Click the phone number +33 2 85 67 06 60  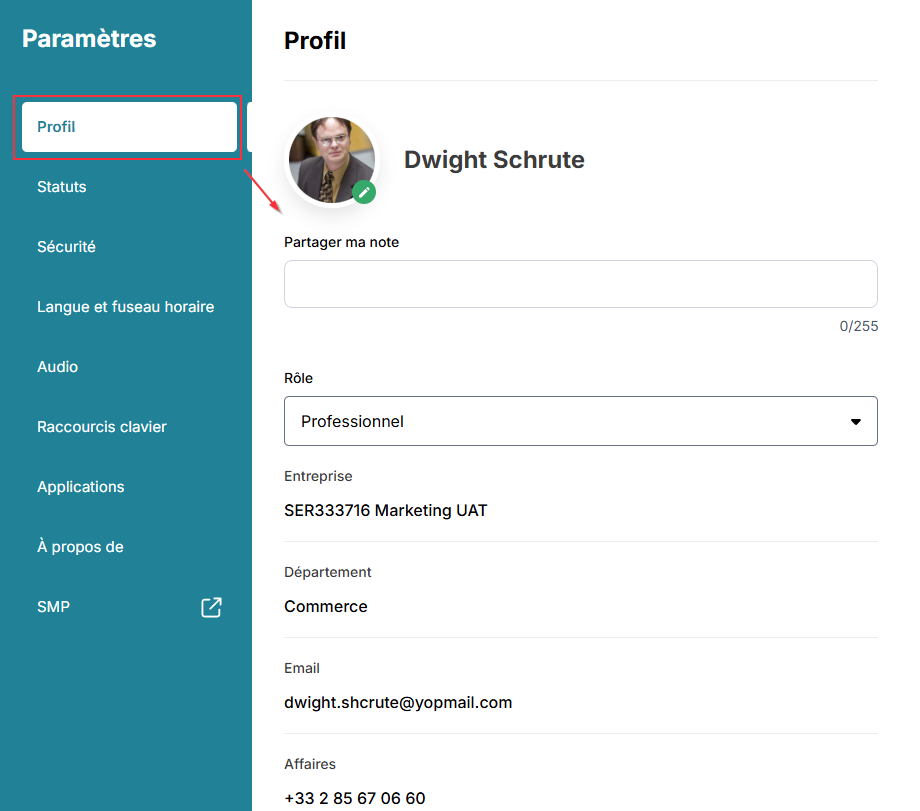(355, 798)
